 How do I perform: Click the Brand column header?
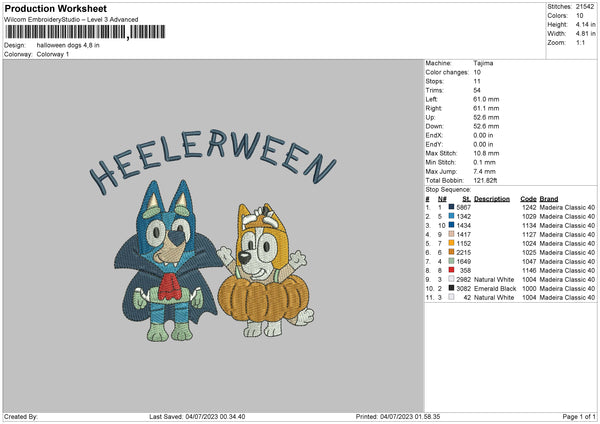click(x=549, y=199)
